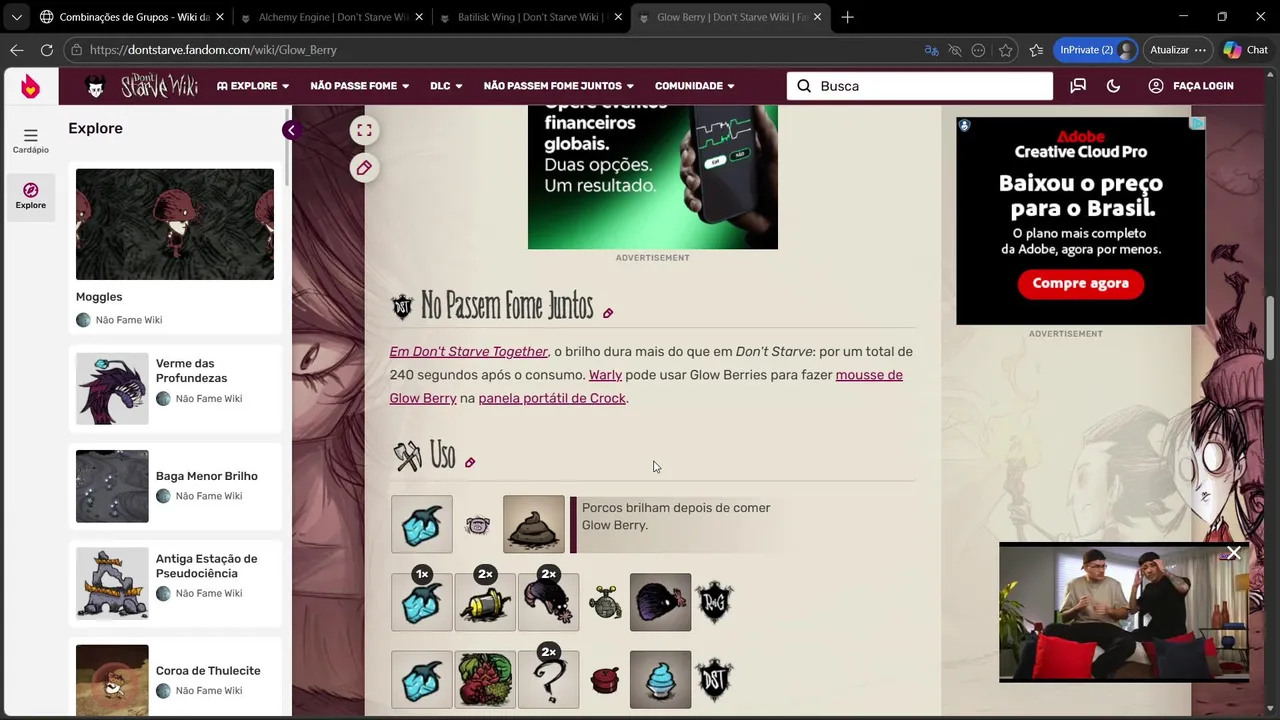
Task: Switch to the Batilisk Wing tab
Action: coord(531,17)
